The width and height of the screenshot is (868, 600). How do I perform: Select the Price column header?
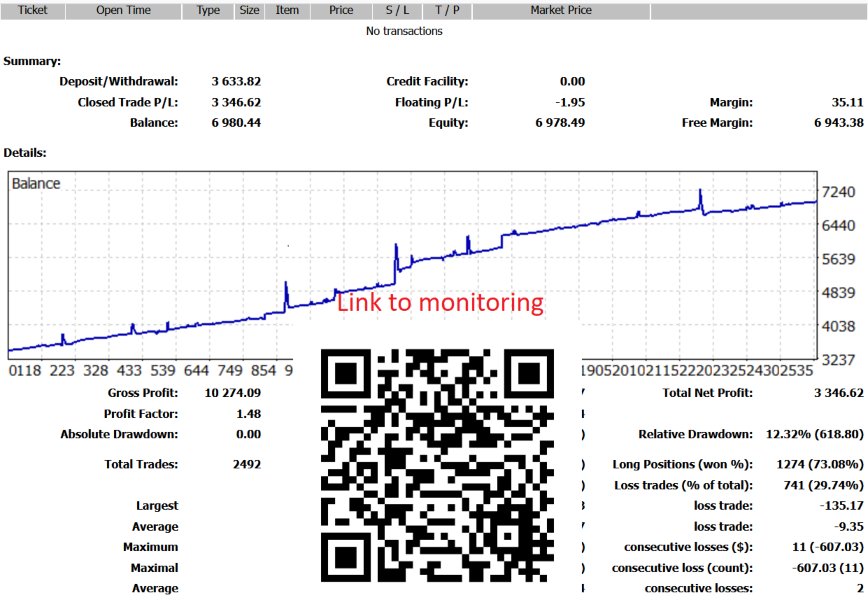(341, 10)
